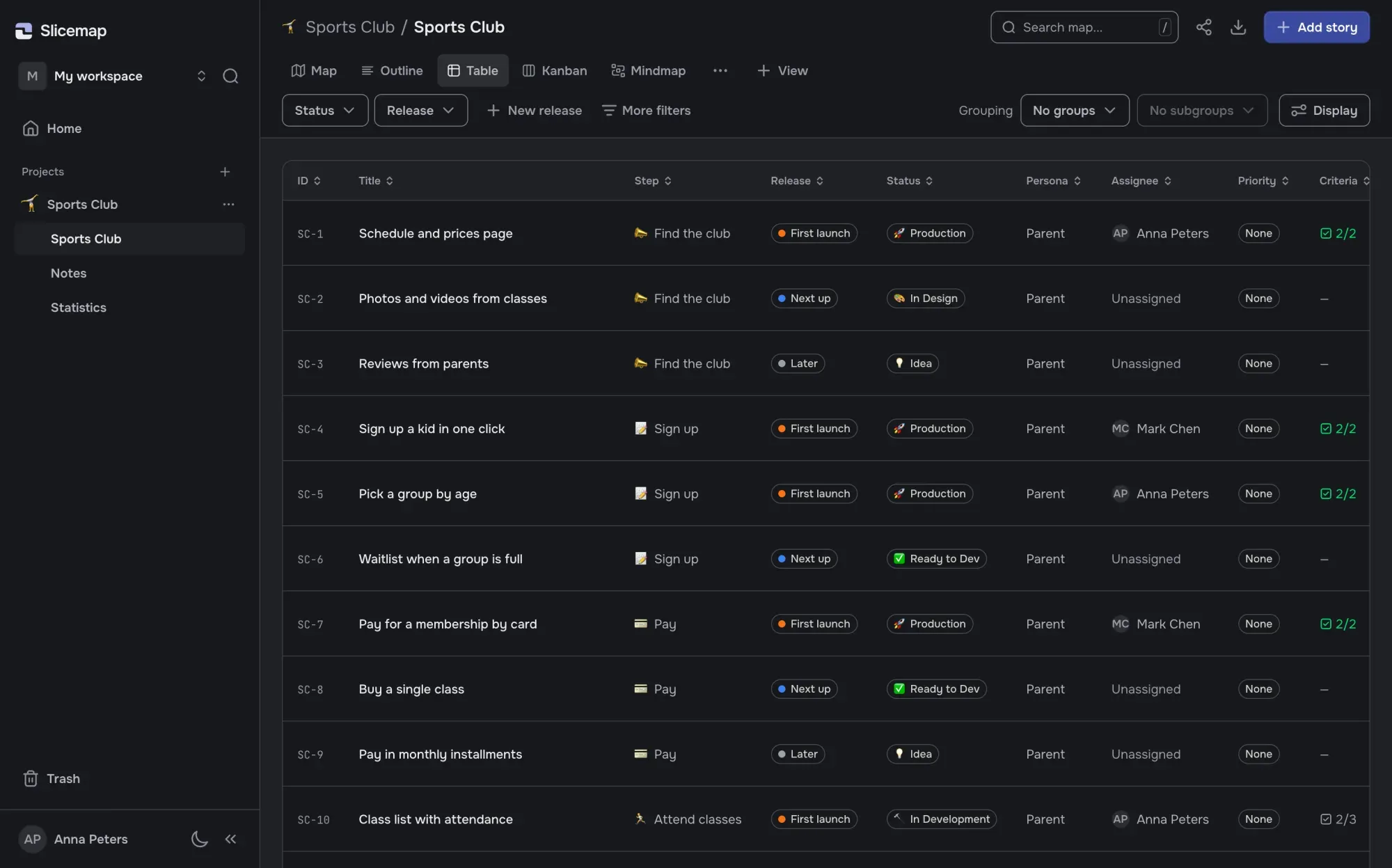Viewport: 1392px width, 868px height.
Task: Open priority None dropdown for SC-2
Action: [x=1258, y=299]
